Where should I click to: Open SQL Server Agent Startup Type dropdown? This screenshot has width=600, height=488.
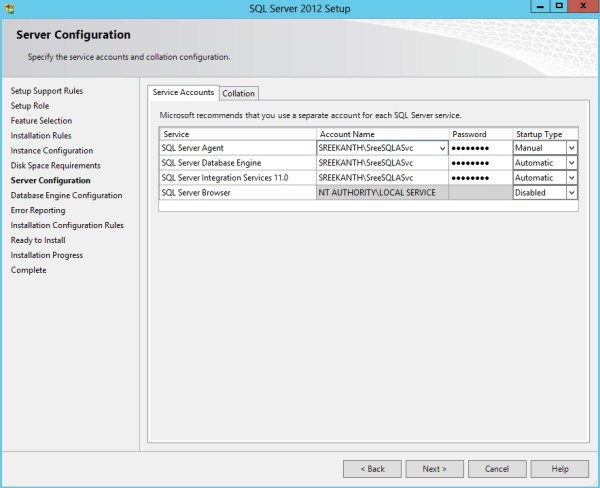pyautogui.click(x=572, y=148)
